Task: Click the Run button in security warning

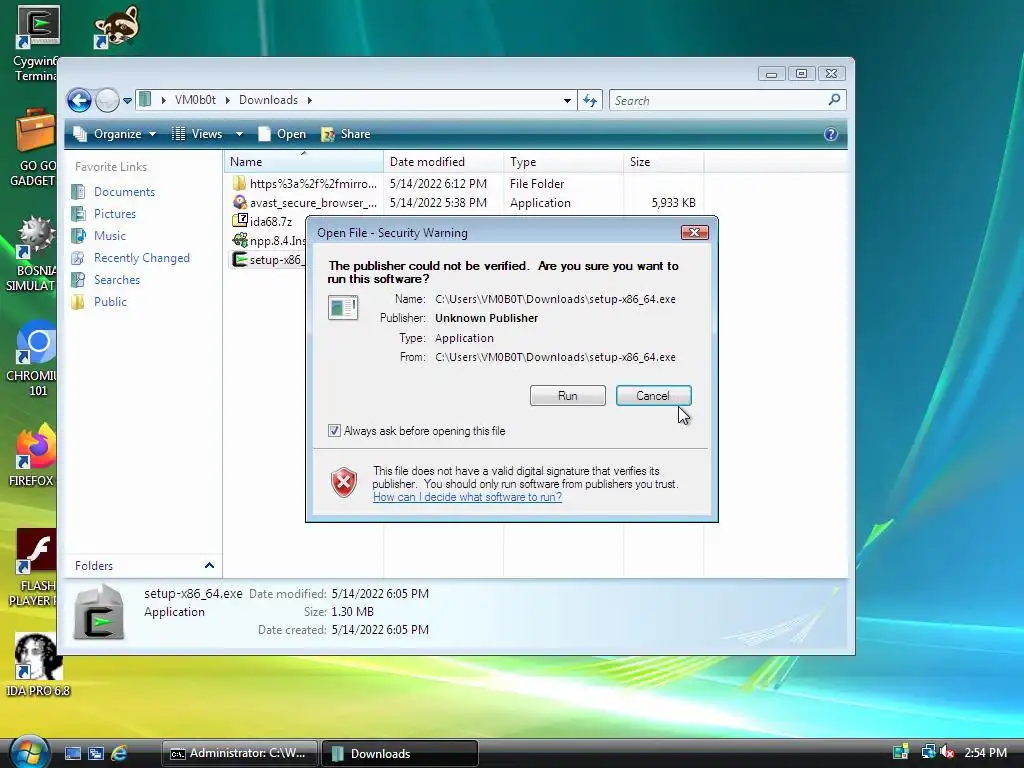Action: pyautogui.click(x=568, y=396)
